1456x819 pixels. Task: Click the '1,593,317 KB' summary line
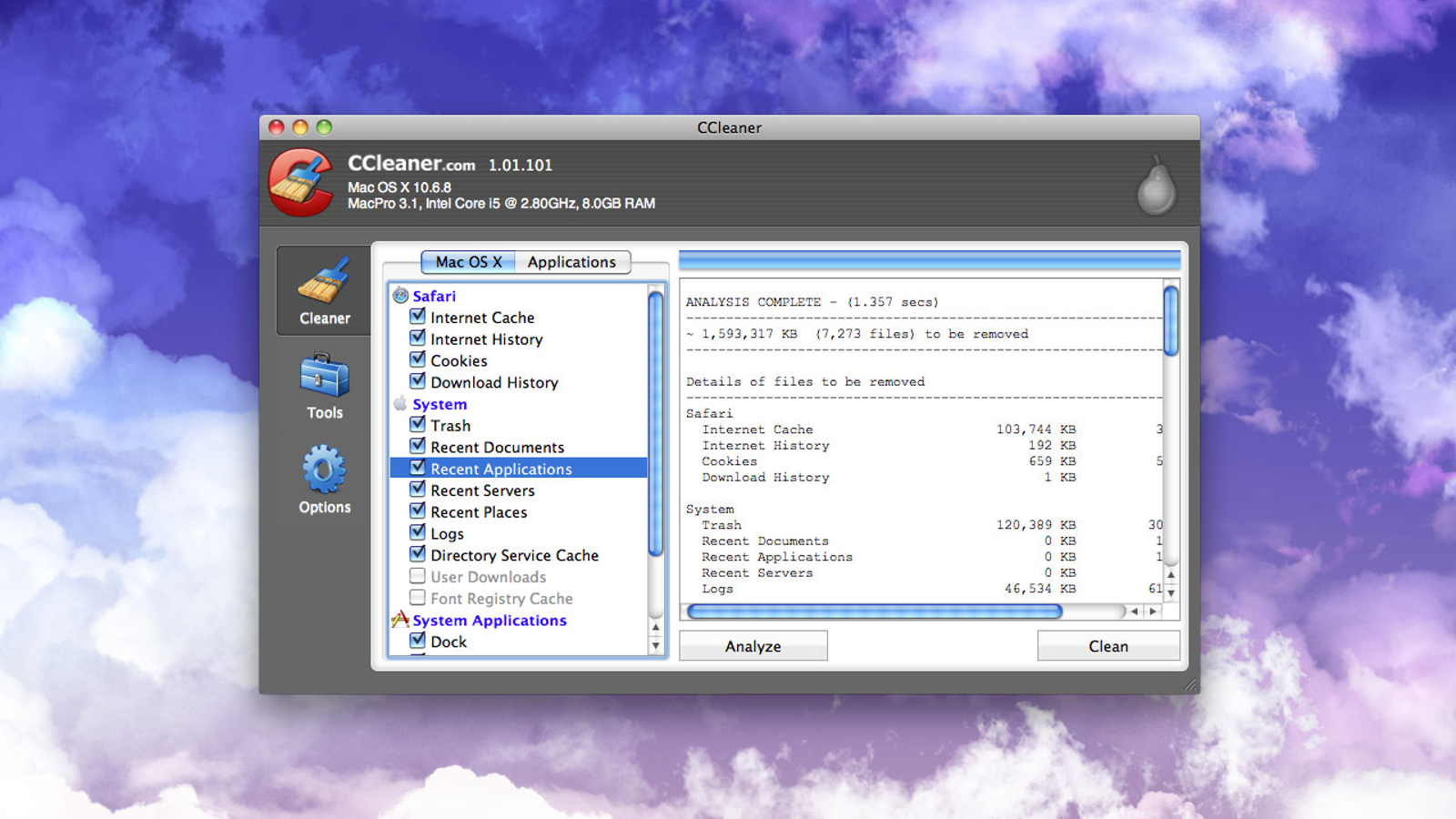857,334
